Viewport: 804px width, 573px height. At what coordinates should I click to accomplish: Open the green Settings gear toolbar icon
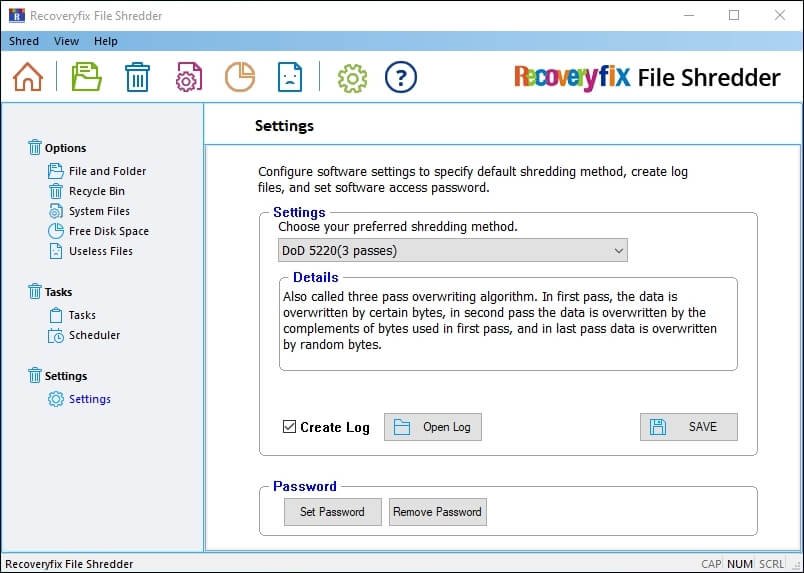352,77
